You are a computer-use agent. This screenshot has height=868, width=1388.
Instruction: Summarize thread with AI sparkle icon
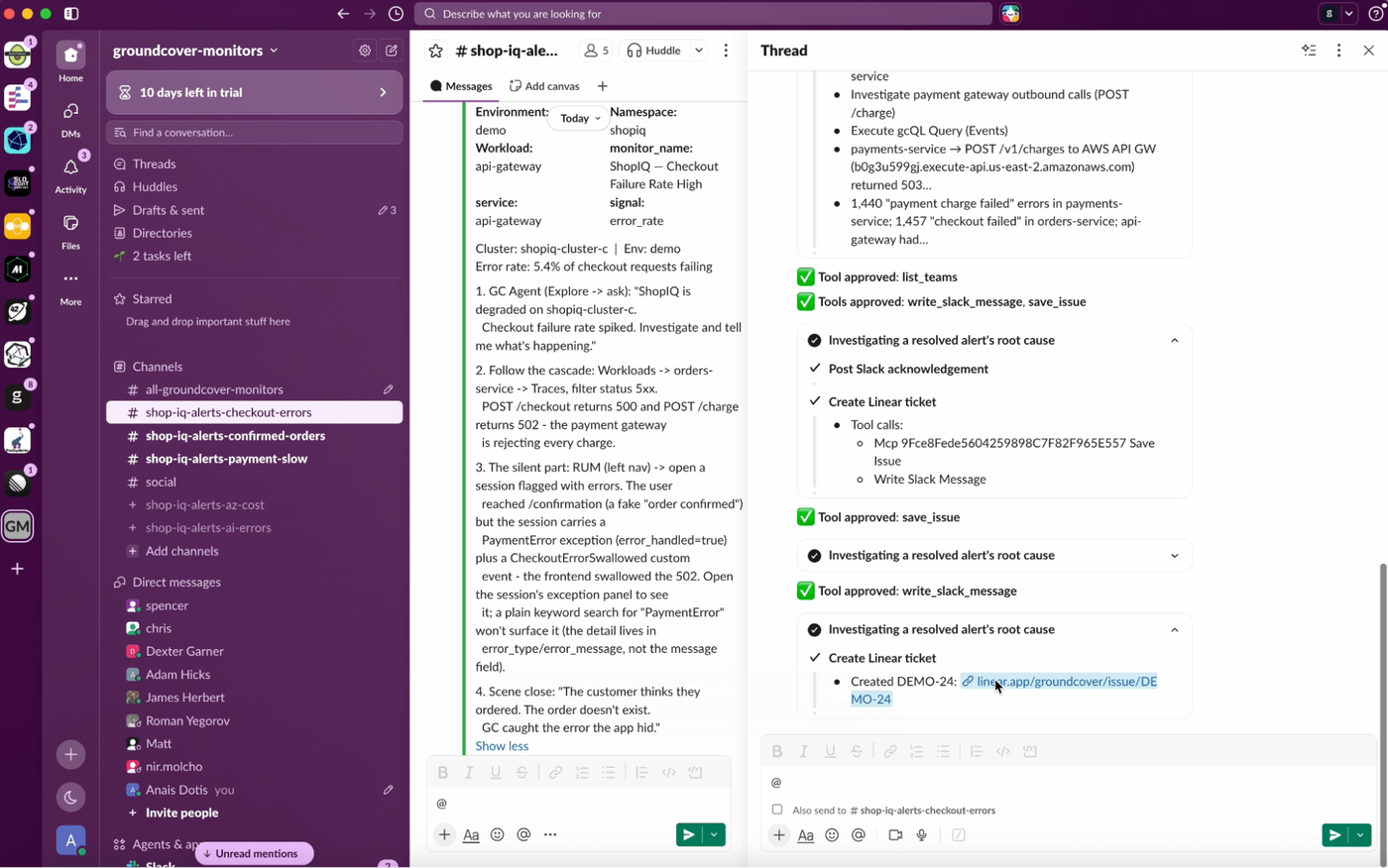(1309, 51)
